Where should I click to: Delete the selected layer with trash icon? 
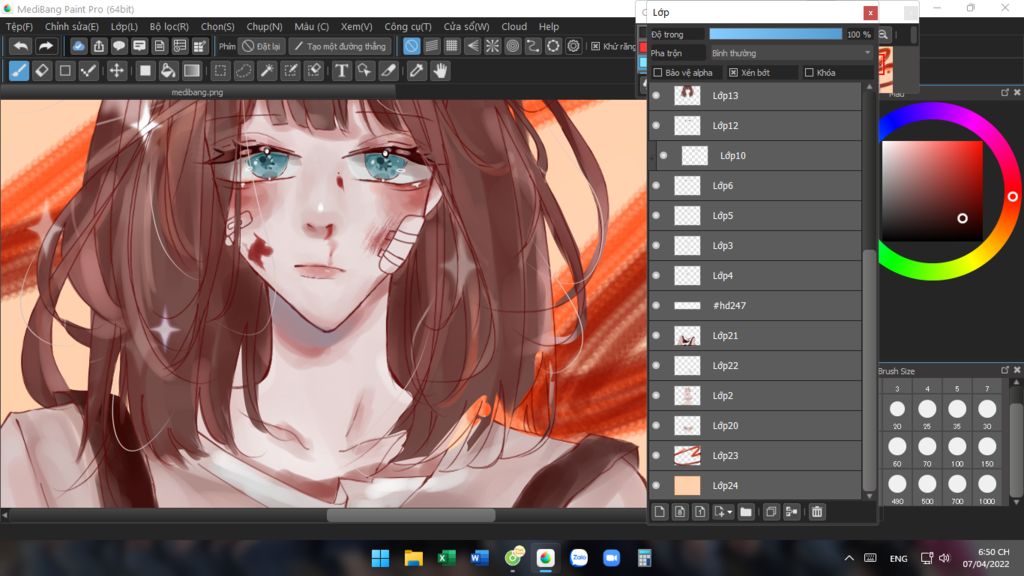[x=817, y=512]
